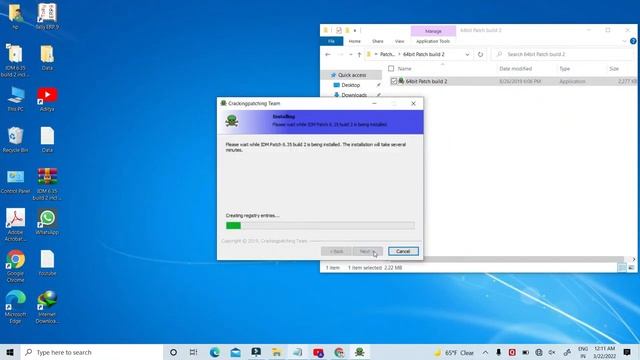Switch to Chrome in the taskbar

tap(339, 352)
